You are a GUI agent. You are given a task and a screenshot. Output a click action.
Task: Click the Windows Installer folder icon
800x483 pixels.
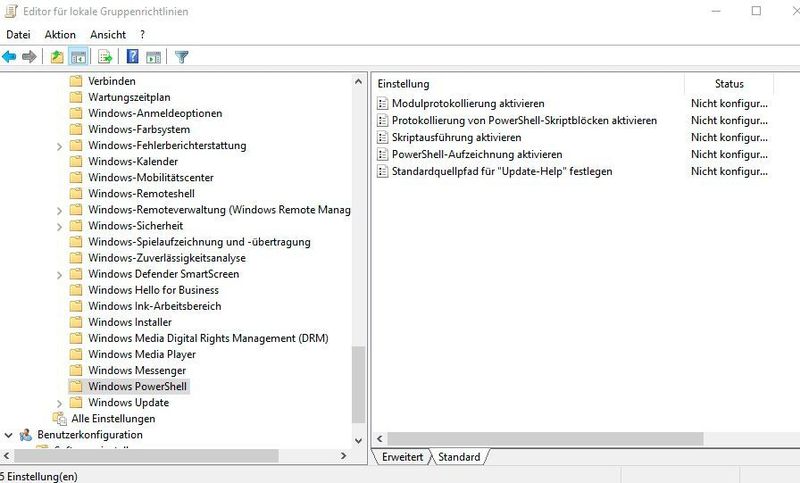pos(76,322)
